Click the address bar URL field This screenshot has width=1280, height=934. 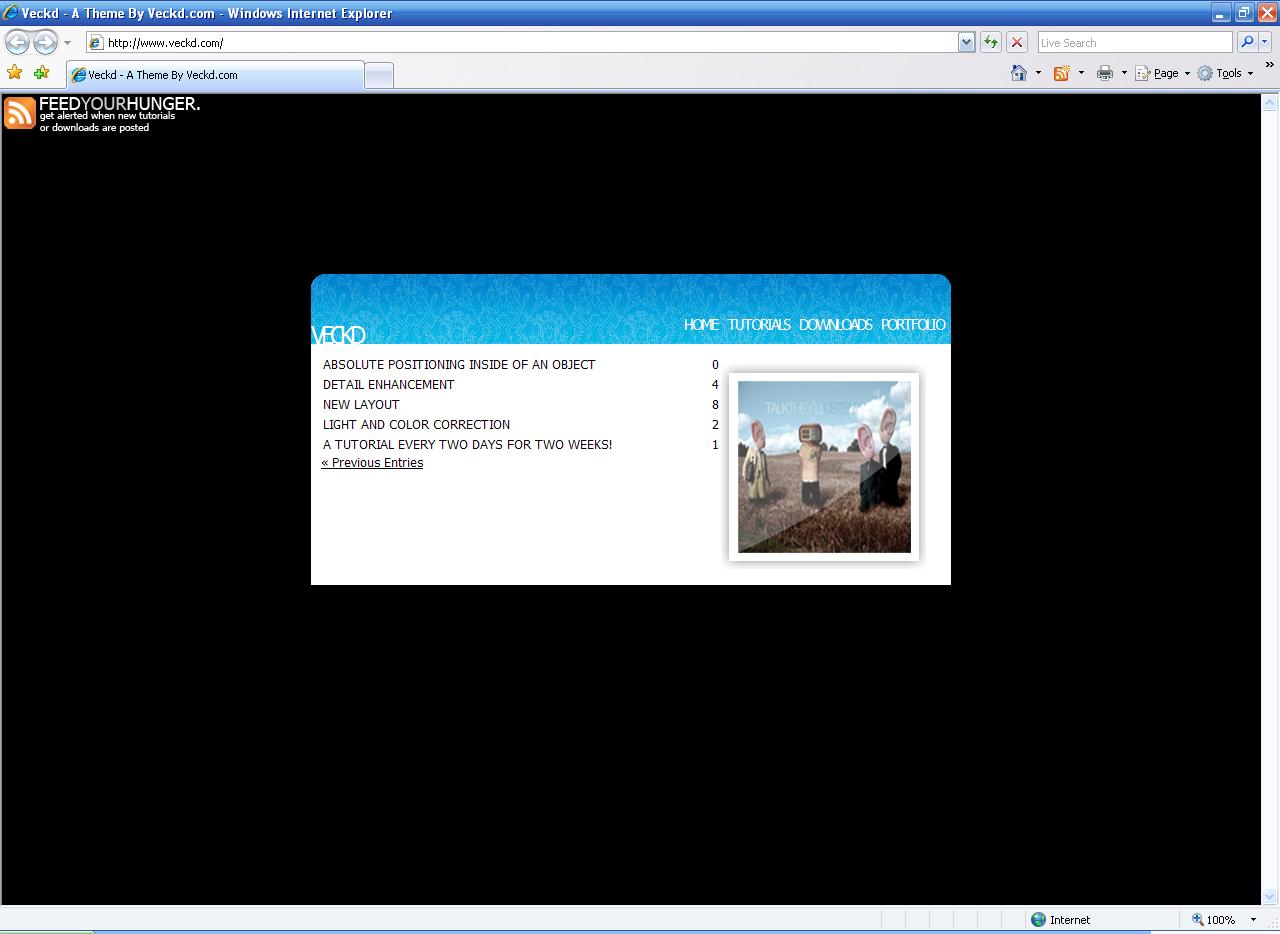pyautogui.click(x=522, y=42)
